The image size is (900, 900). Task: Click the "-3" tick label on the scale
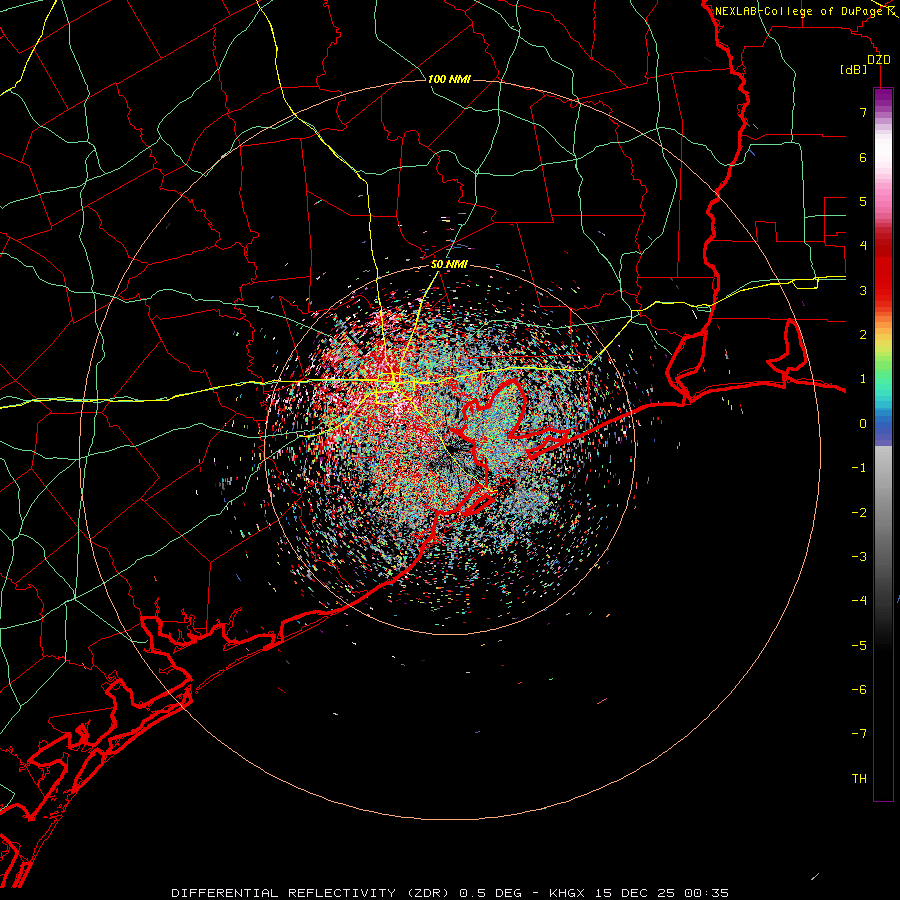click(x=859, y=557)
